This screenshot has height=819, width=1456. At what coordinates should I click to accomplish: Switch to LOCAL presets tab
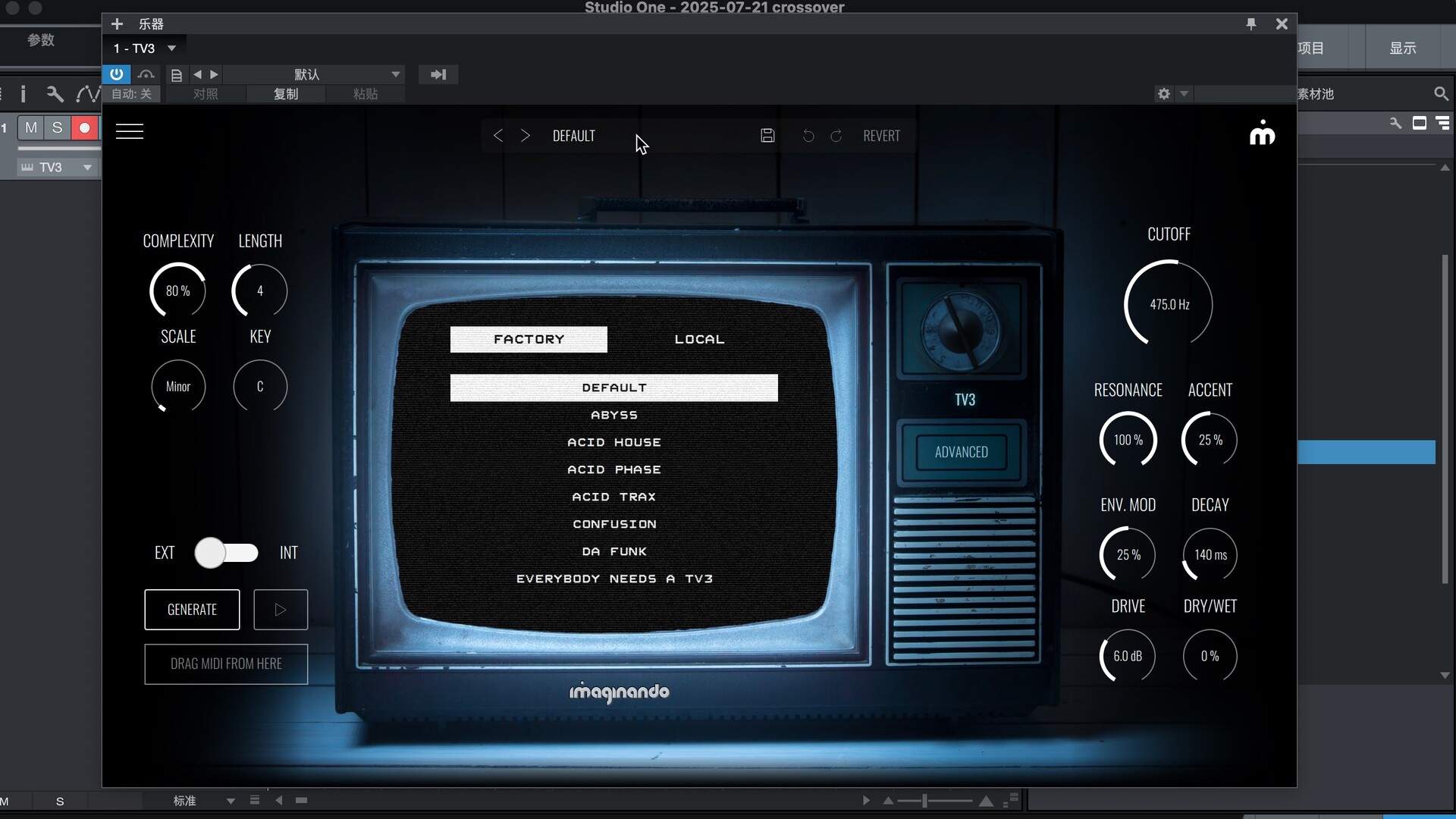pyautogui.click(x=699, y=340)
